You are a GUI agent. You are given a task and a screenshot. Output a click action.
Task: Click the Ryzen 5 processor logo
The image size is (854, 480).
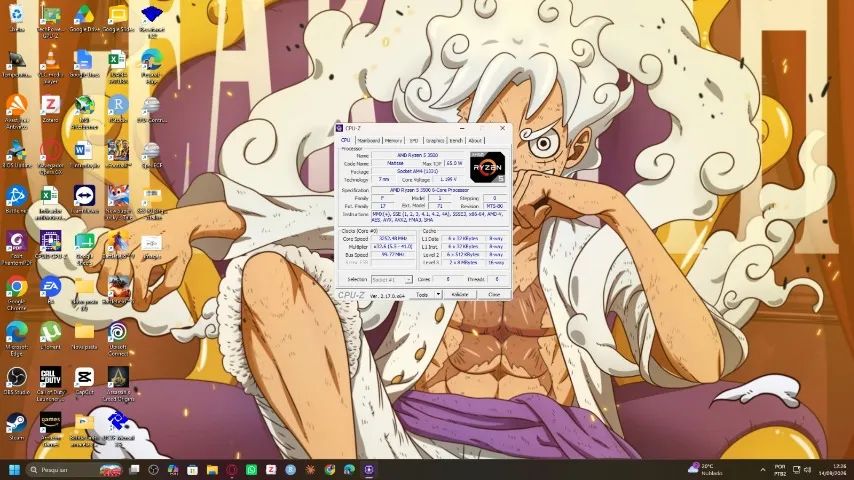click(x=487, y=167)
